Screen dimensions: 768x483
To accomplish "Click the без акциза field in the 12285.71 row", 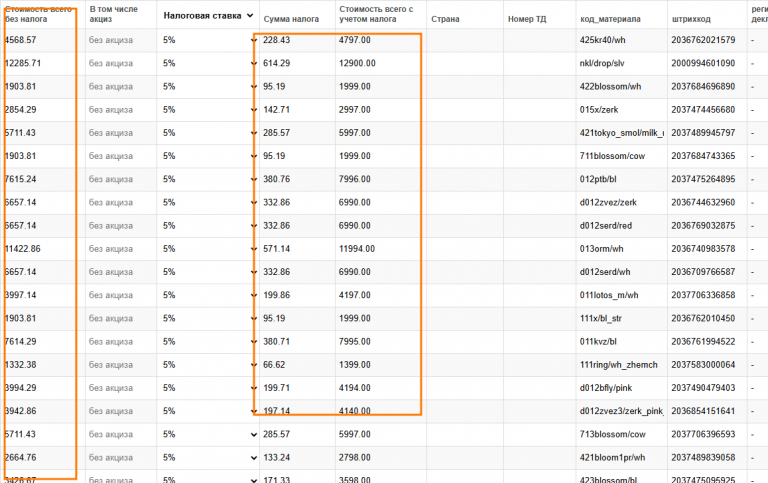I will coord(110,63).
